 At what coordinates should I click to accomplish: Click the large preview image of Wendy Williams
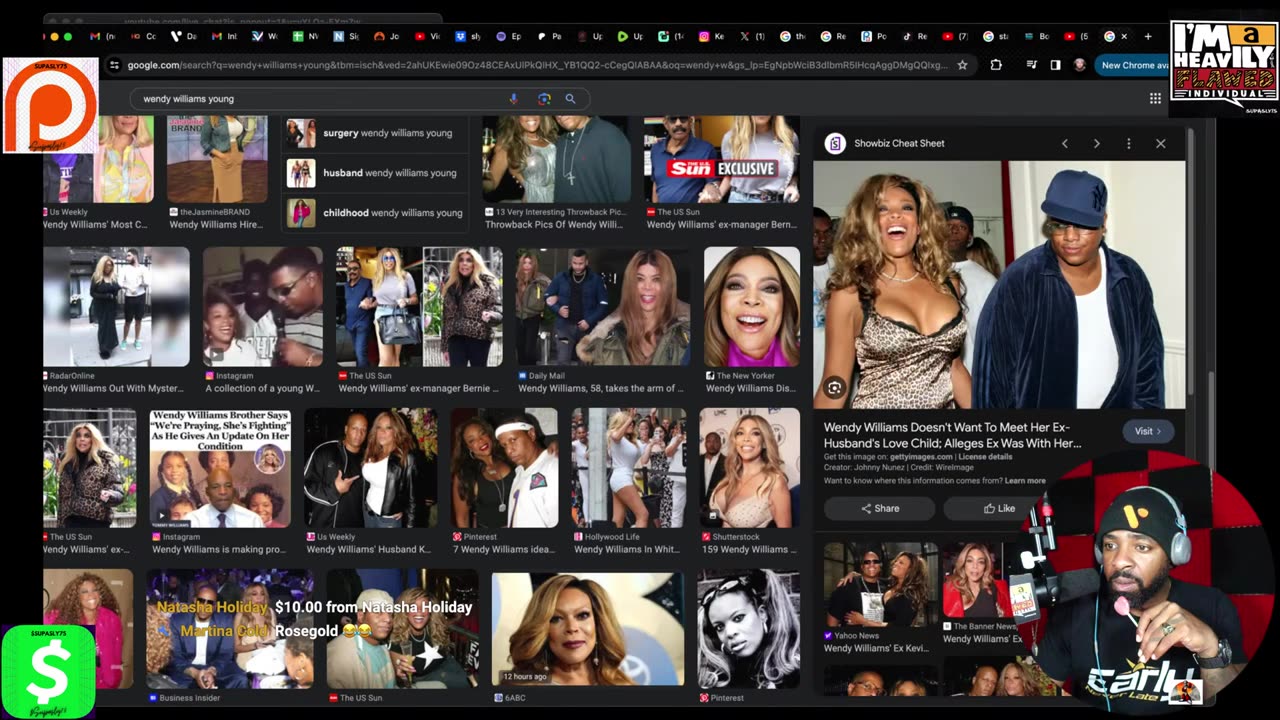999,284
